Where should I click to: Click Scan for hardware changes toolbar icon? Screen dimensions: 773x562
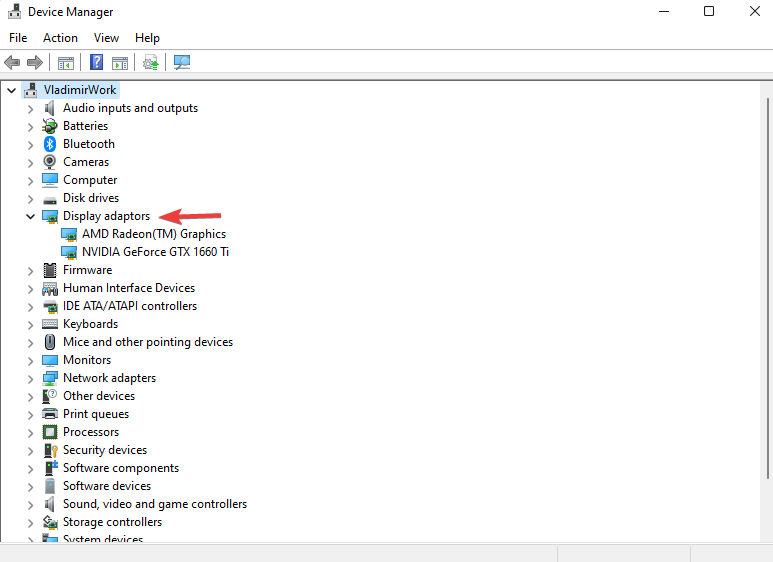[182, 63]
